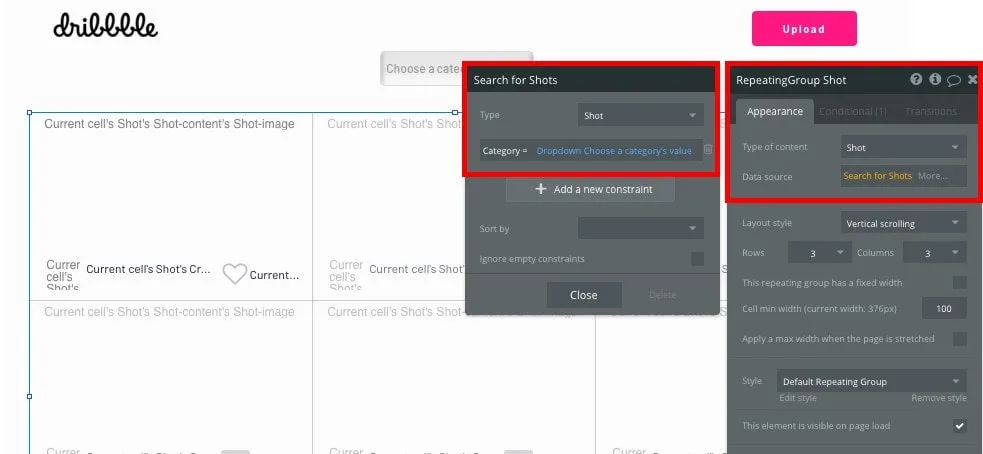The width and height of the screenshot is (983, 454).
Task: Open the Layout style Vertical scrolling dropdown
Action: [x=903, y=223]
